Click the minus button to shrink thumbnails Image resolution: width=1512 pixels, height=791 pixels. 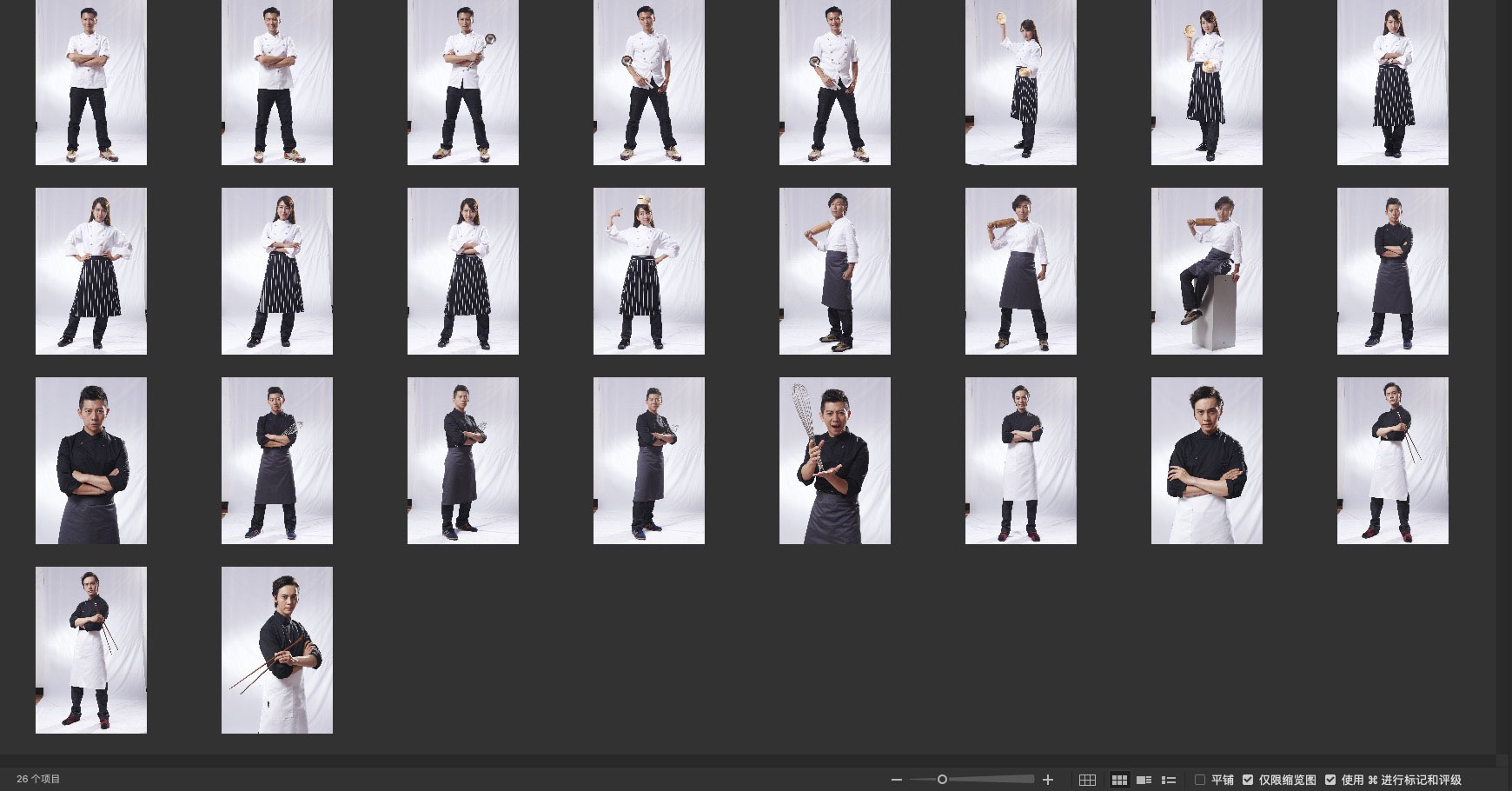tap(897, 780)
